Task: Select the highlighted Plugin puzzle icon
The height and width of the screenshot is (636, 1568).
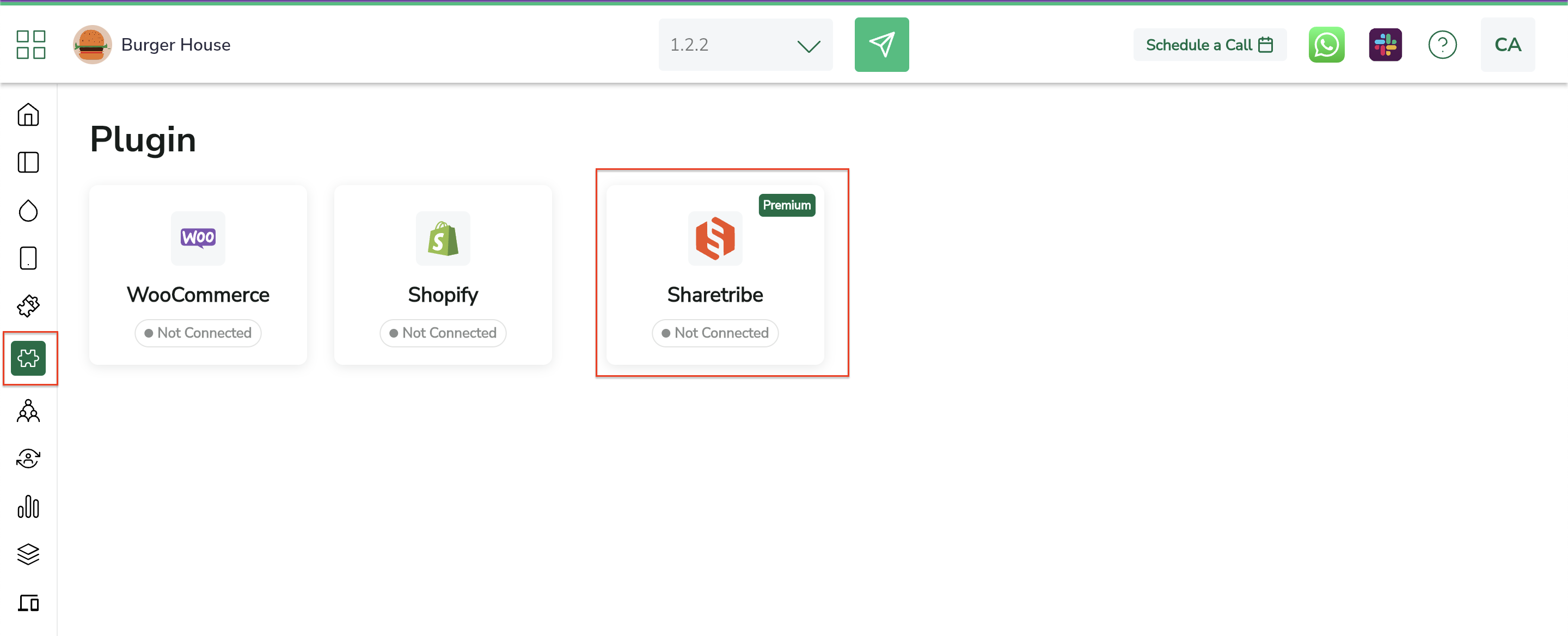Action: coord(28,358)
